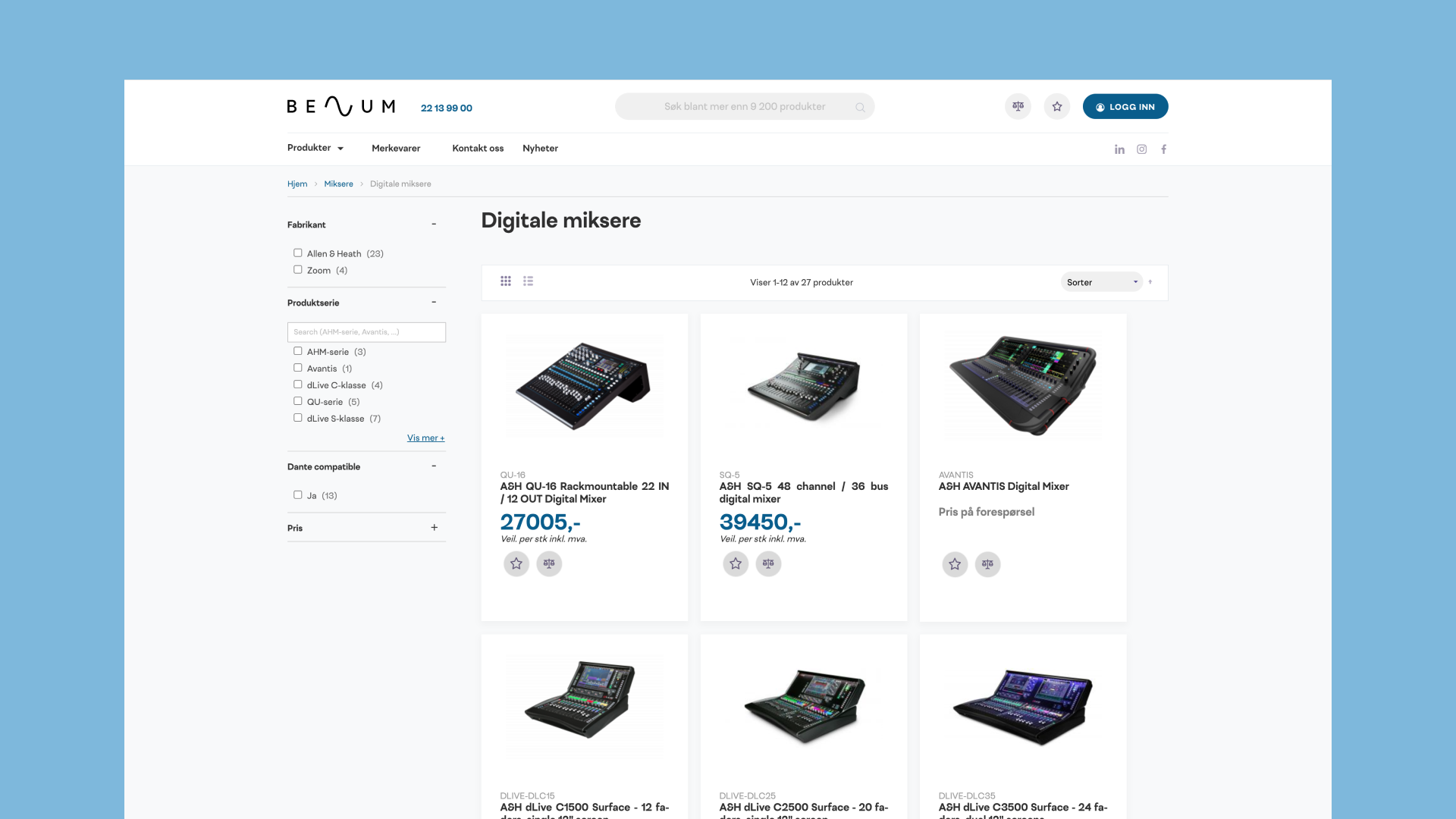Check Ja under Dante compatible
The height and width of the screenshot is (819, 1456).
[x=298, y=495]
